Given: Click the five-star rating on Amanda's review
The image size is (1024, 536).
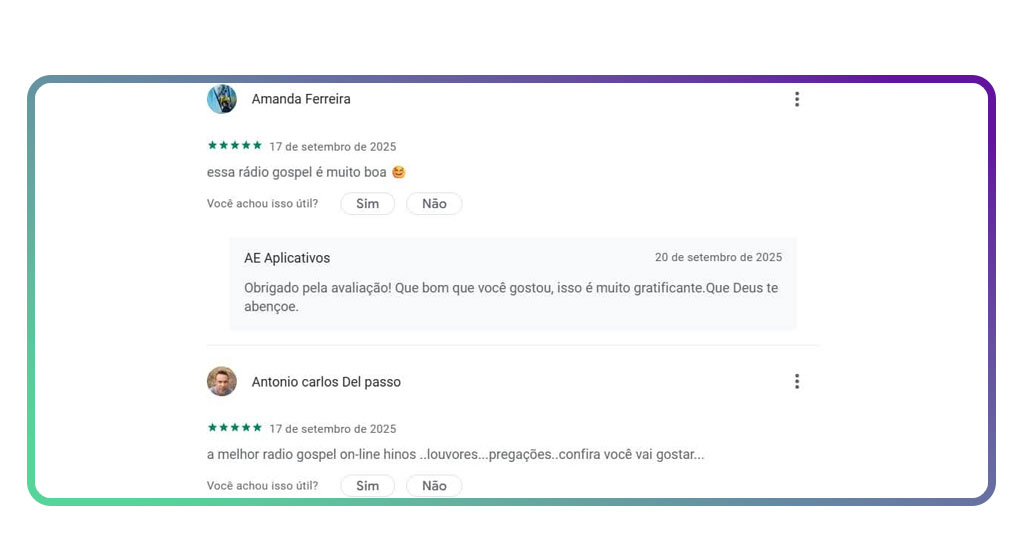Looking at the screenshot, I should click(x=234, y=146).
